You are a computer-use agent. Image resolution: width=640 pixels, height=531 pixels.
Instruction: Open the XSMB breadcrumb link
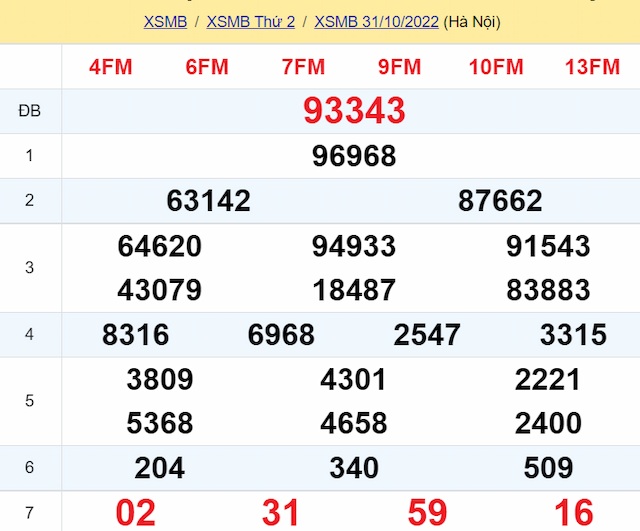pyautogui.click(x=165, y=21)
